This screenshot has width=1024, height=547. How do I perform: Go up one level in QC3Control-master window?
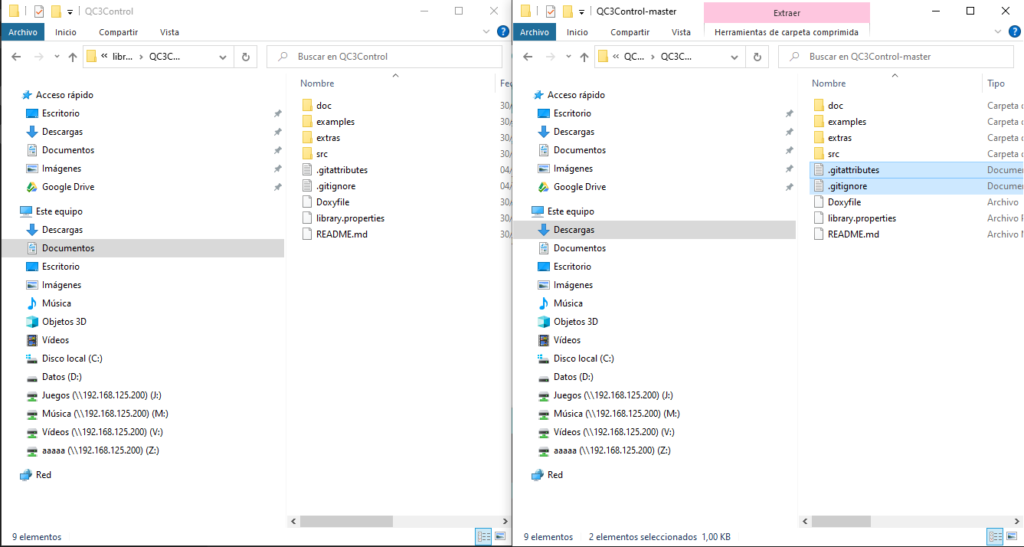pyautogui.click(x=584, y=57)
